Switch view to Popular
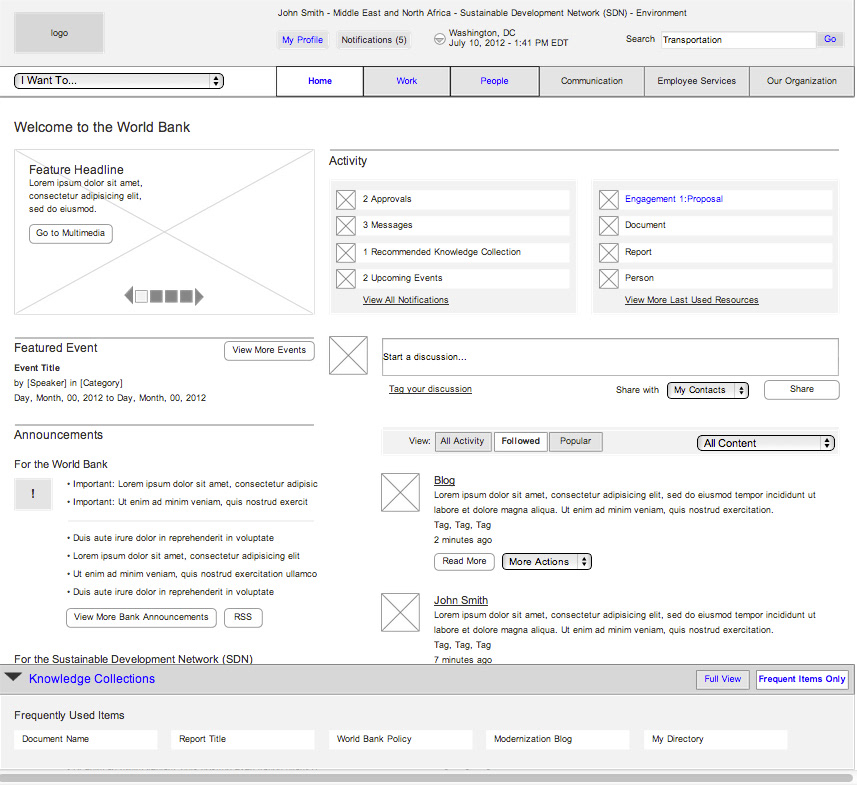The image size is (857, 785). click(576, 441)
